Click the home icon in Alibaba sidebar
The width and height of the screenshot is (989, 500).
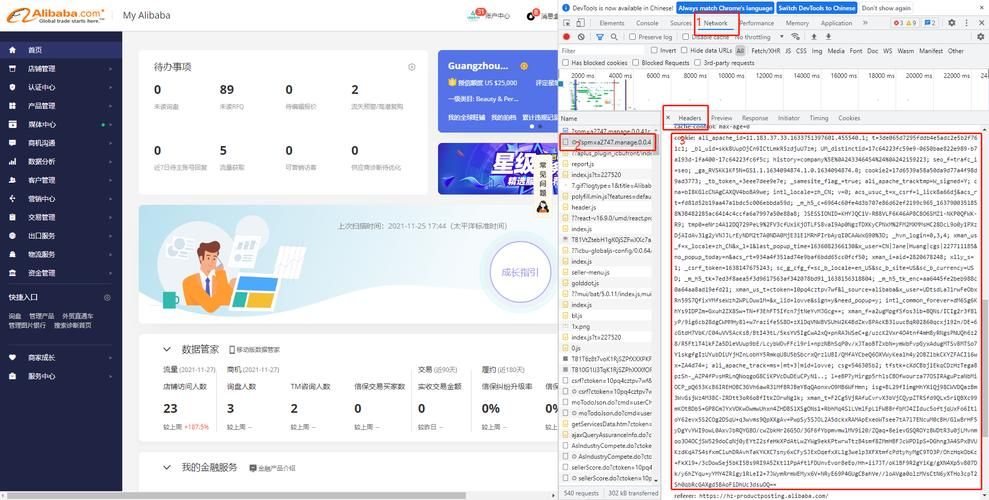(x=13, y=50)
